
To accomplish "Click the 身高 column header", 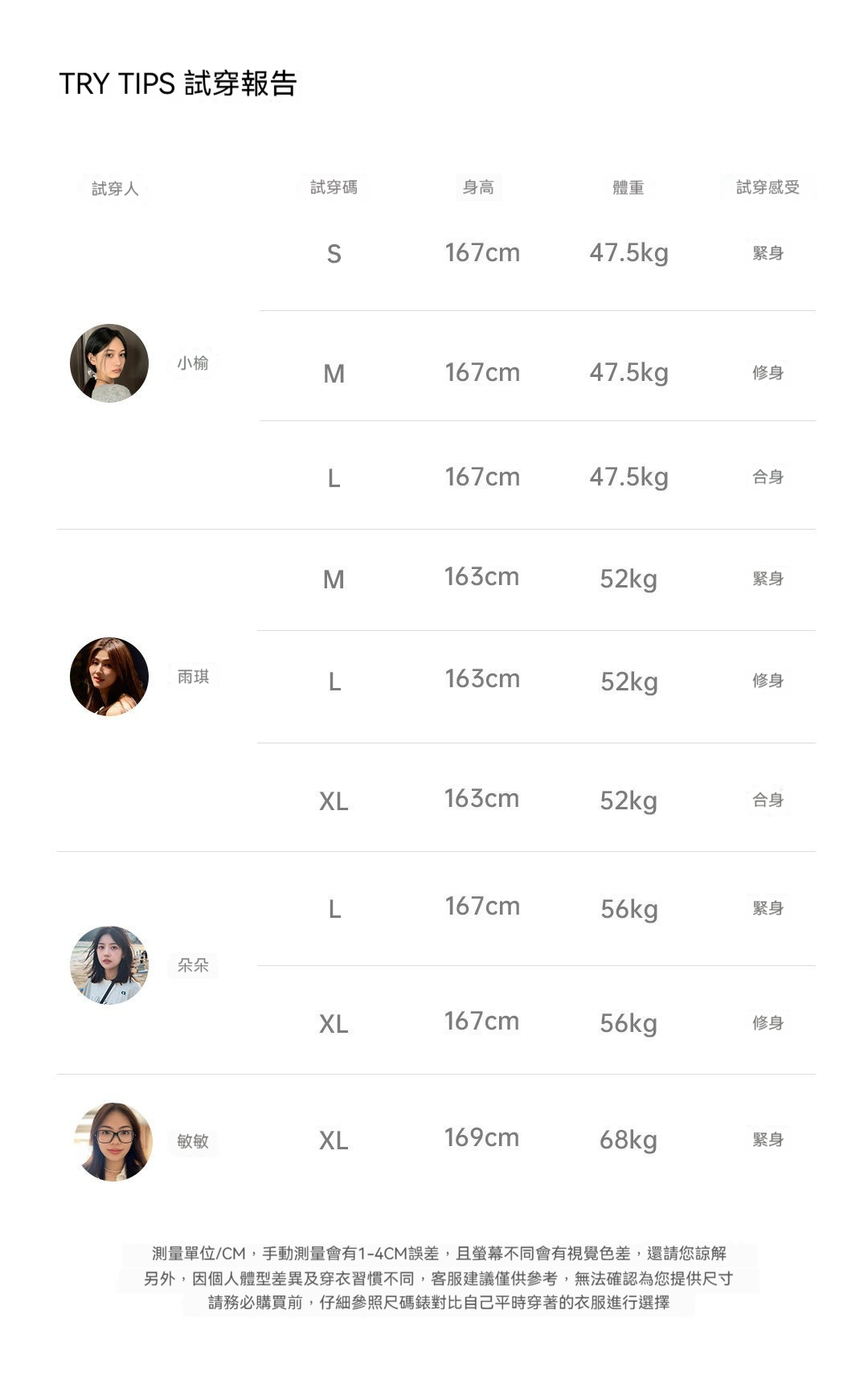I will pyautogui.click(x=478, y=187).
